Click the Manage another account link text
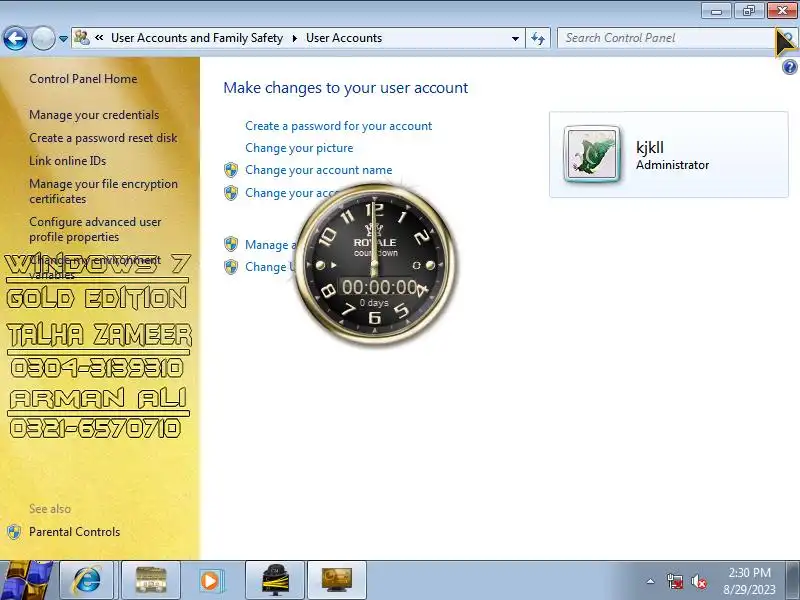Image resolution: width=800 pixels, height=600 pixels. click(x=270, y=245)
